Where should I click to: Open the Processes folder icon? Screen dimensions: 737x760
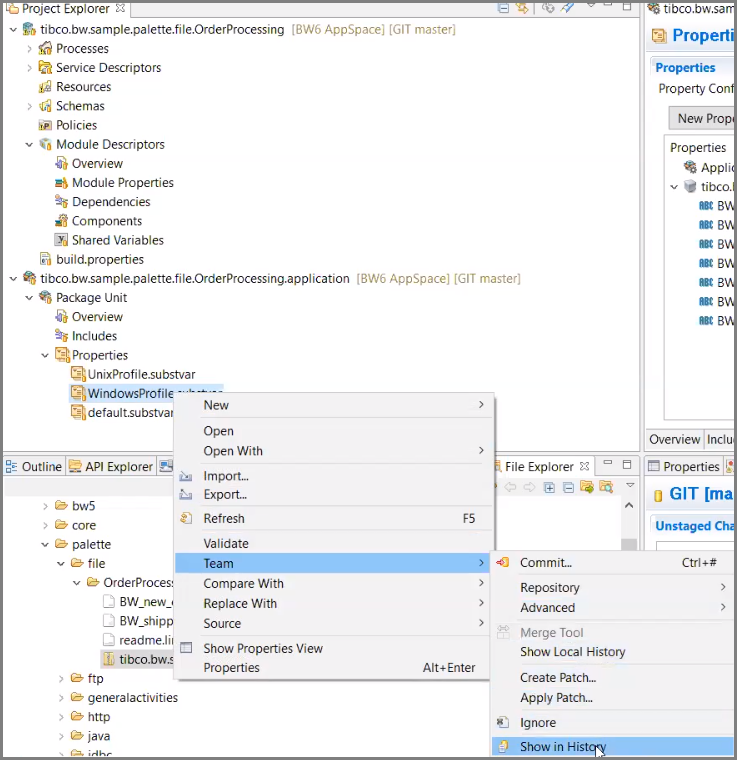[45, 48]
